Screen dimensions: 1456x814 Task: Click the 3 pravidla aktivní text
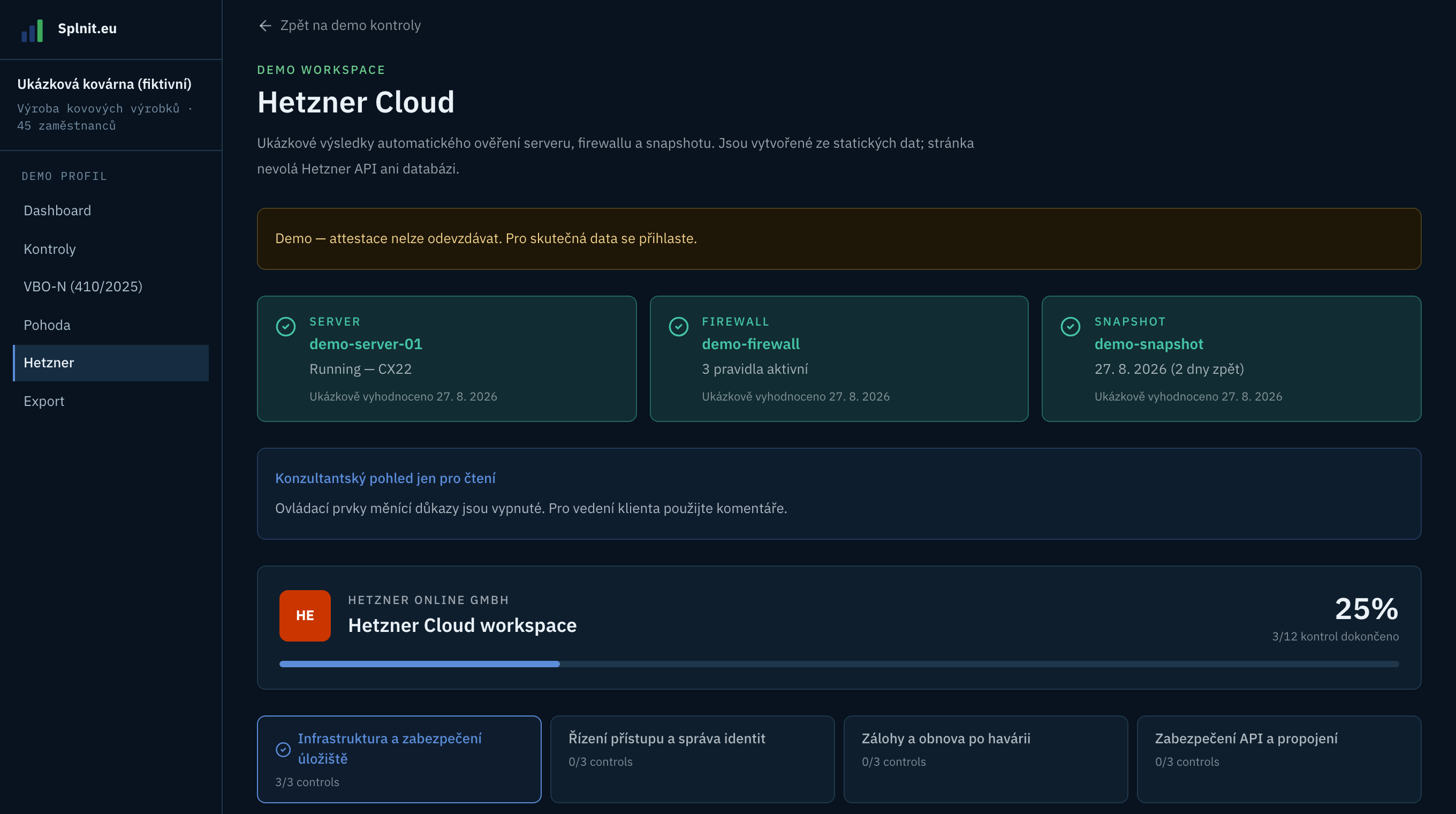tap(755, 369)
